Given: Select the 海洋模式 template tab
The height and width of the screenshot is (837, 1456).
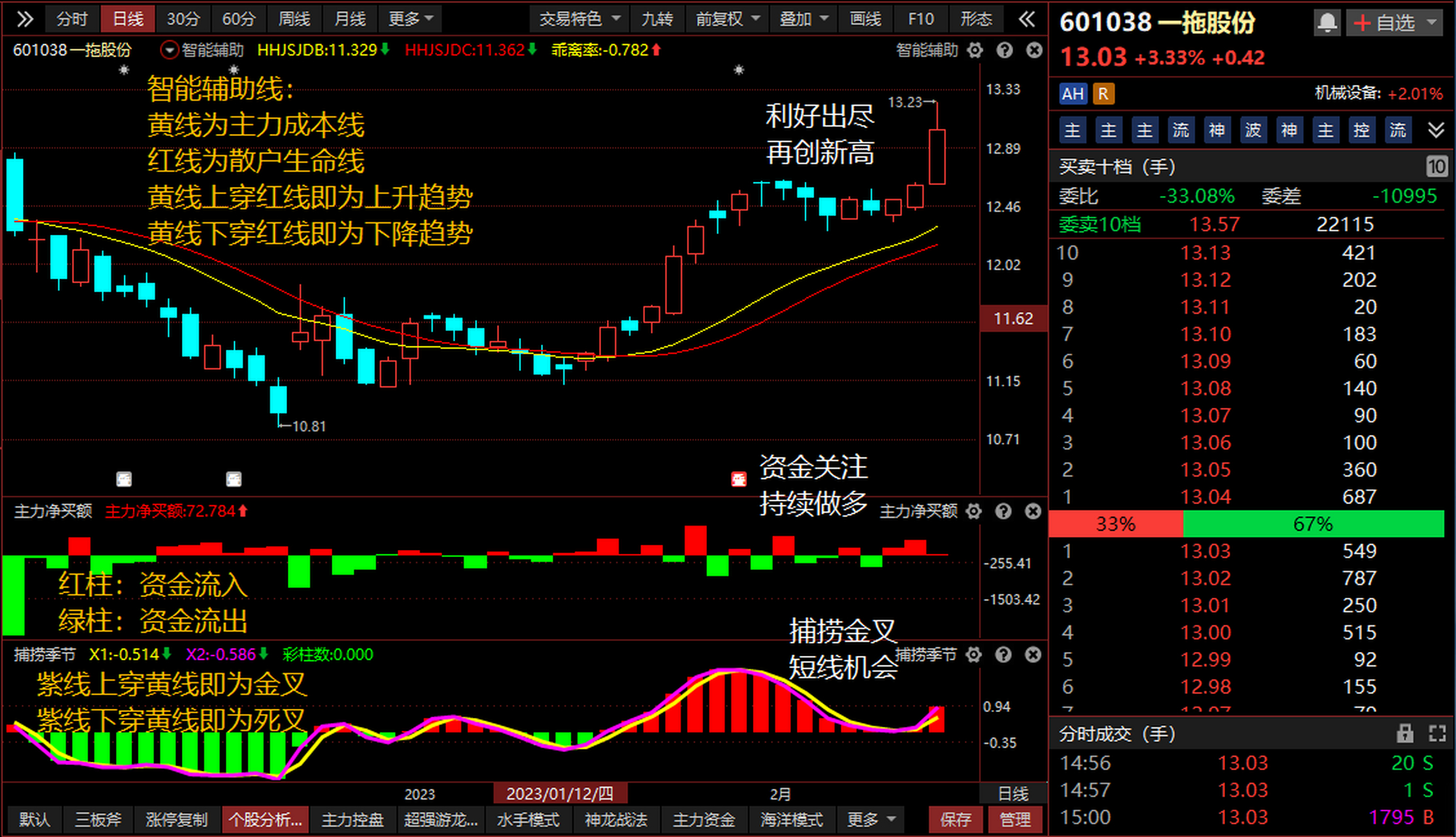Looking at the screenshot, I should coord(792,819).
